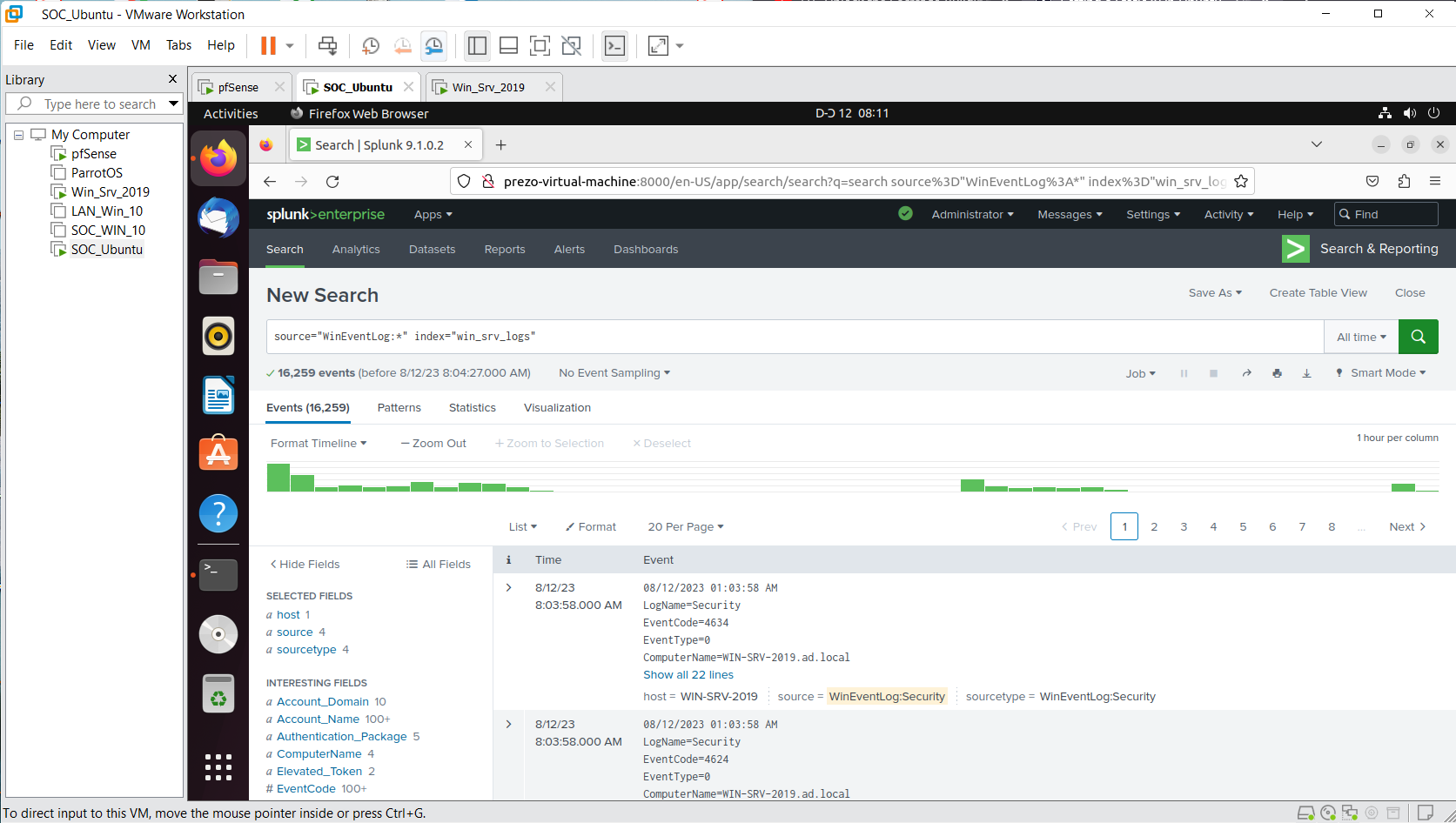
Task: Open Terminal from the dock
Action: 218,574
